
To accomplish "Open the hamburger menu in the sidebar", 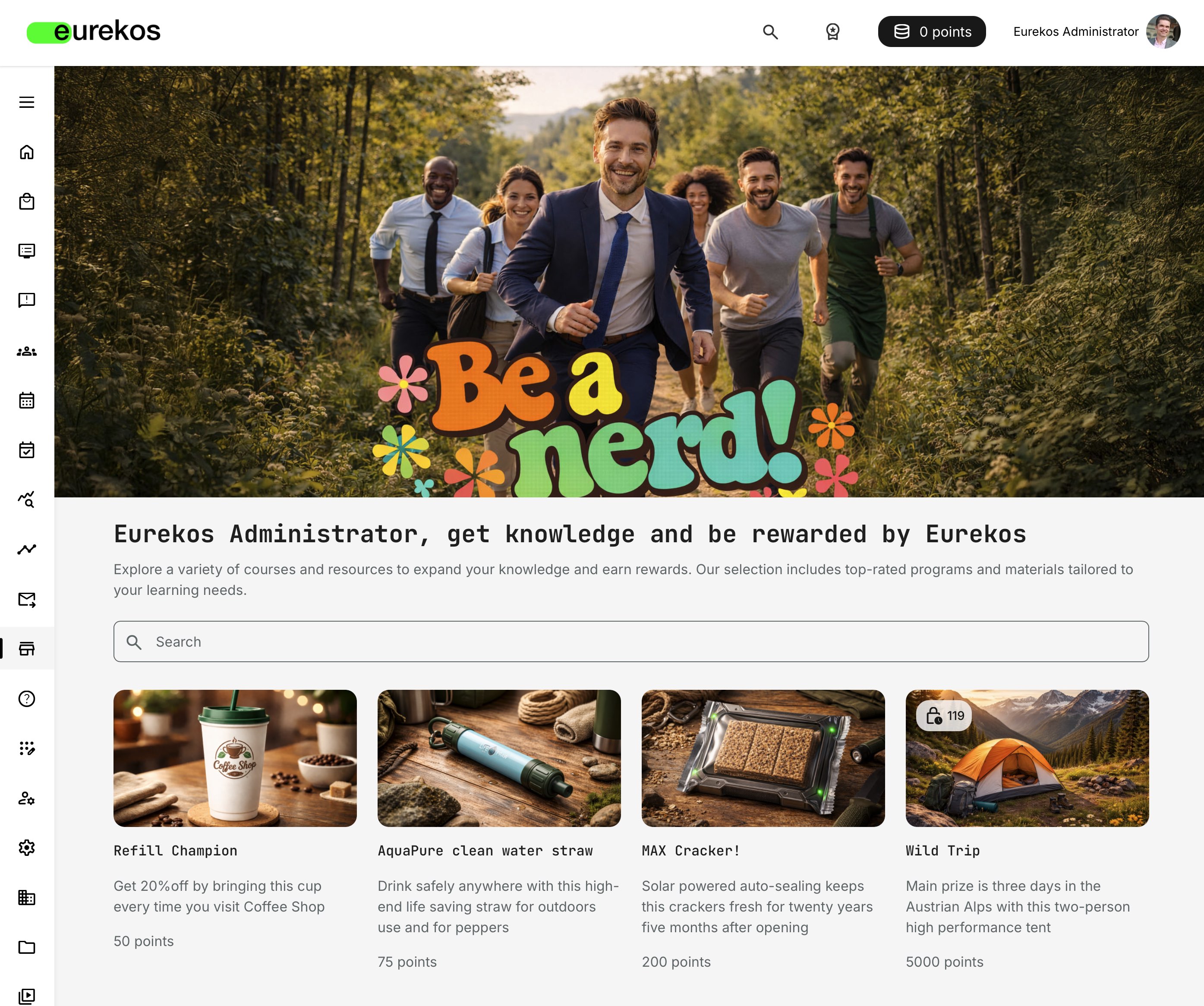I will (26, 102).
